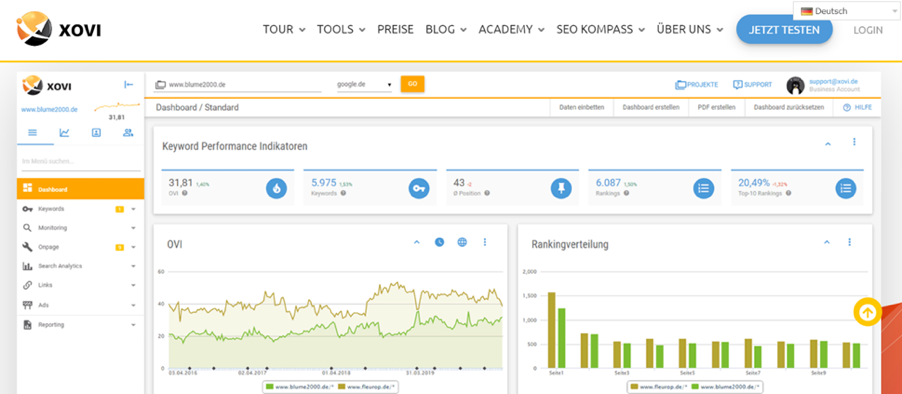Open SUPPORT in the top bar
The height and width of the screenshot is (394, 902).
pyautogui.click(x=752, y=85)
